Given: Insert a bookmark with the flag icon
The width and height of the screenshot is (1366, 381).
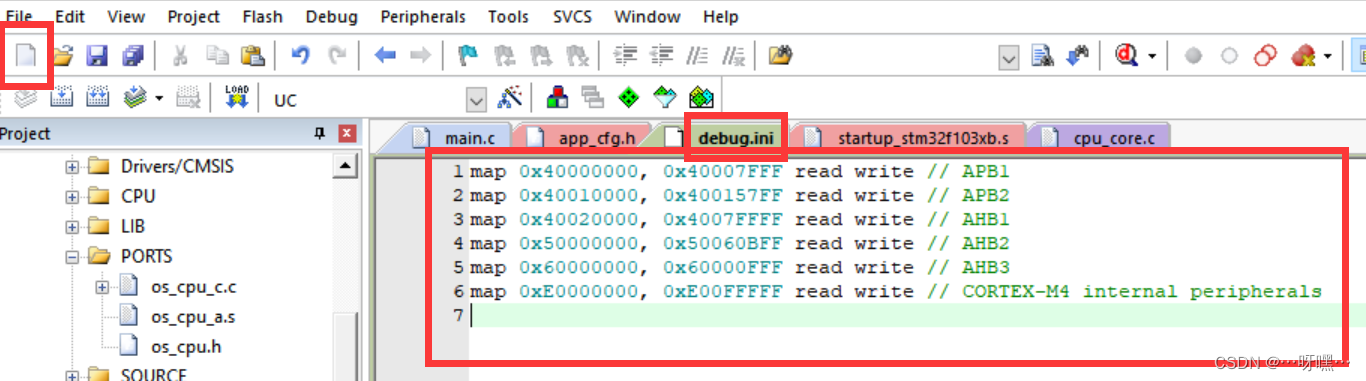Looking at the screenshot, I should coord(468,56).
